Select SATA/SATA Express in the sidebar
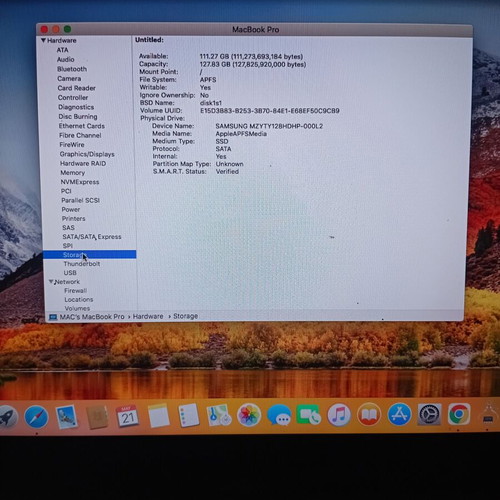The width and height of the screenshot is (500, 500). (92, 237)
